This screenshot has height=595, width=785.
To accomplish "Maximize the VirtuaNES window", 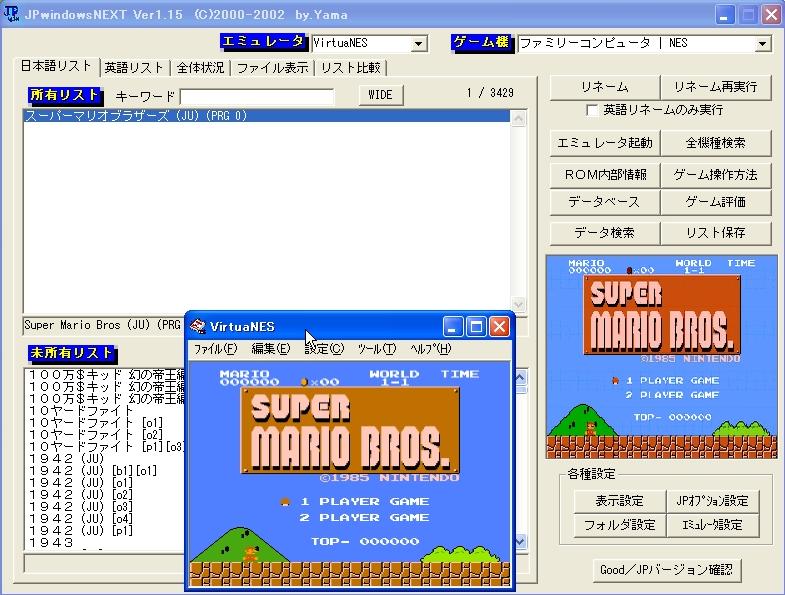I will pos(476,327).
